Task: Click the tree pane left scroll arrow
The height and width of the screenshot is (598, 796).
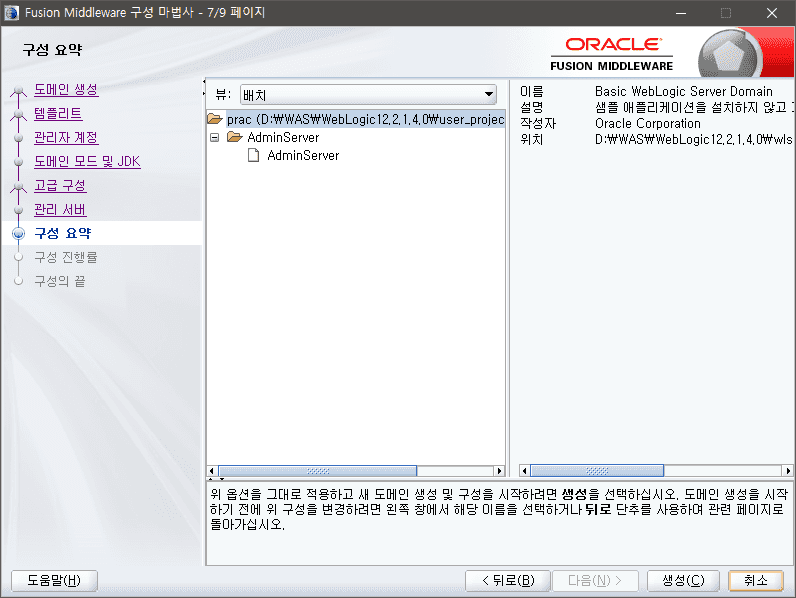Action: point(212,471)
